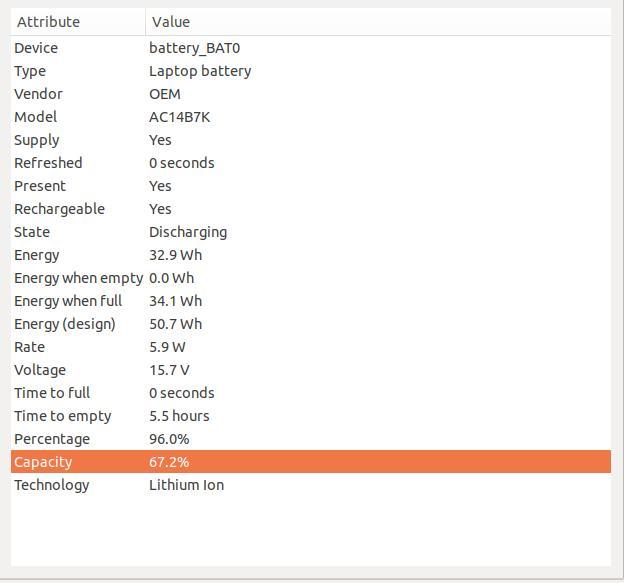Select the Vendor OEM row
624x583 pixels.
click(311, 94)
